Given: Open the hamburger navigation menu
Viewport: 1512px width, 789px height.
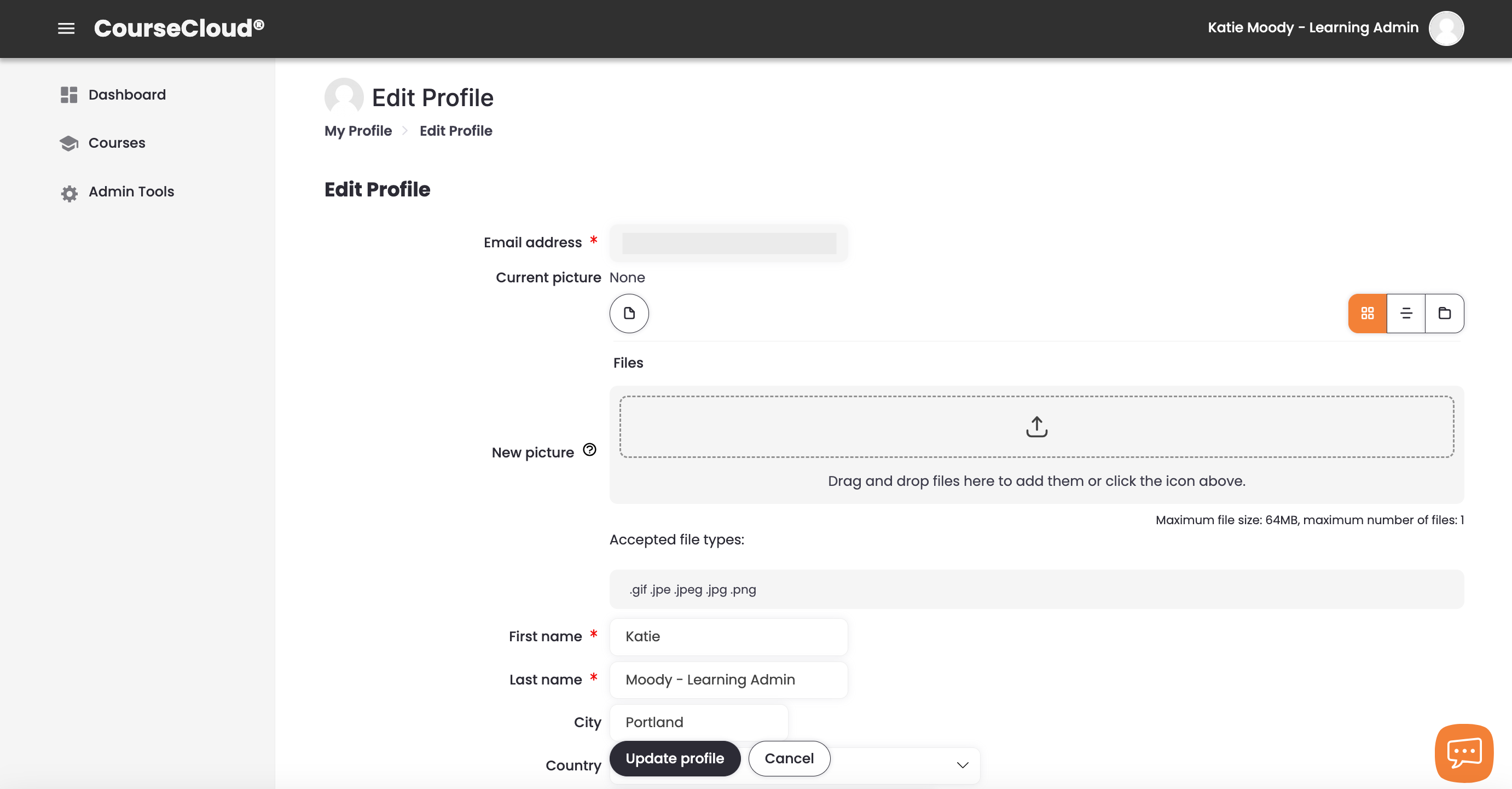Looking at the screenshot, I should (66, 28).
